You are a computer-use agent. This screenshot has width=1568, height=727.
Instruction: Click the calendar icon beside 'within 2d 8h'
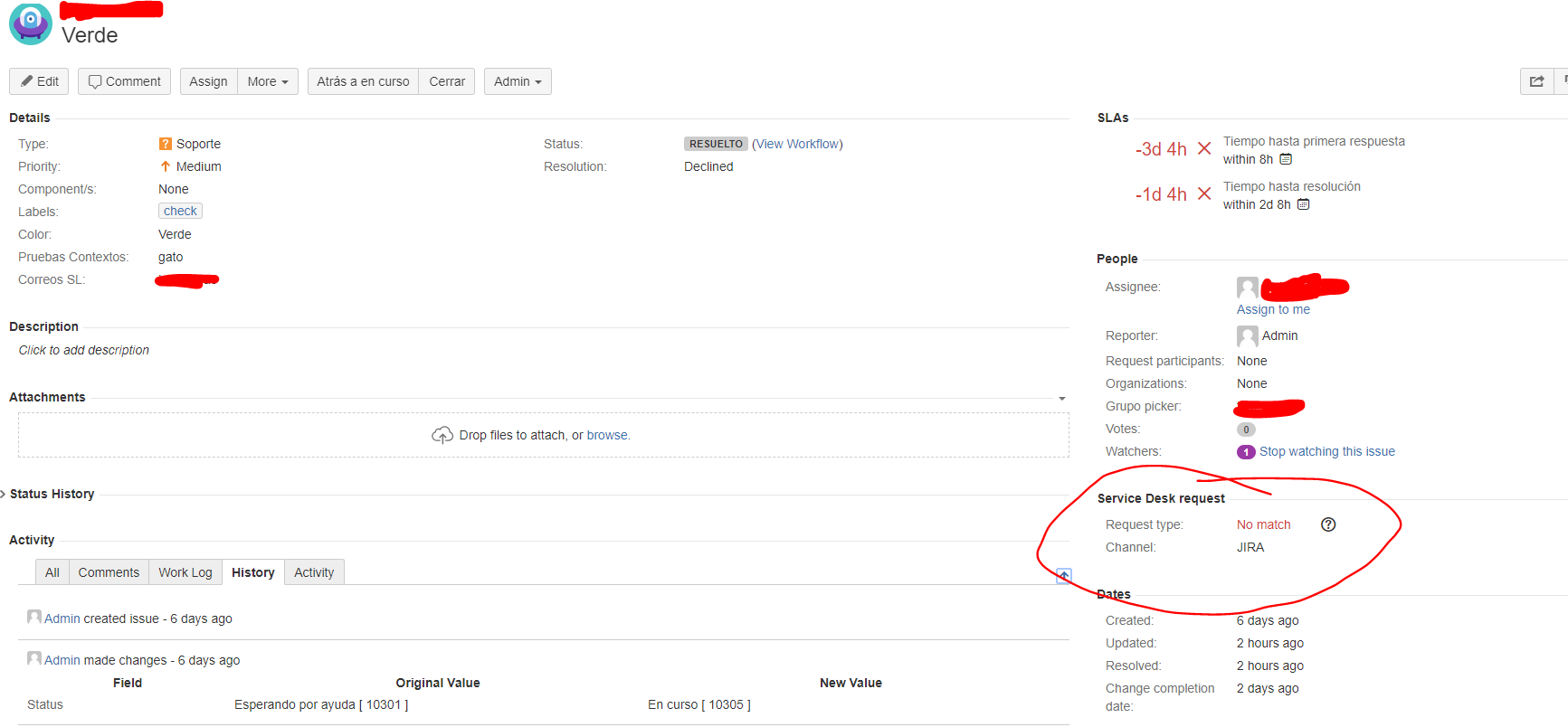click(x=1304, y=204)
